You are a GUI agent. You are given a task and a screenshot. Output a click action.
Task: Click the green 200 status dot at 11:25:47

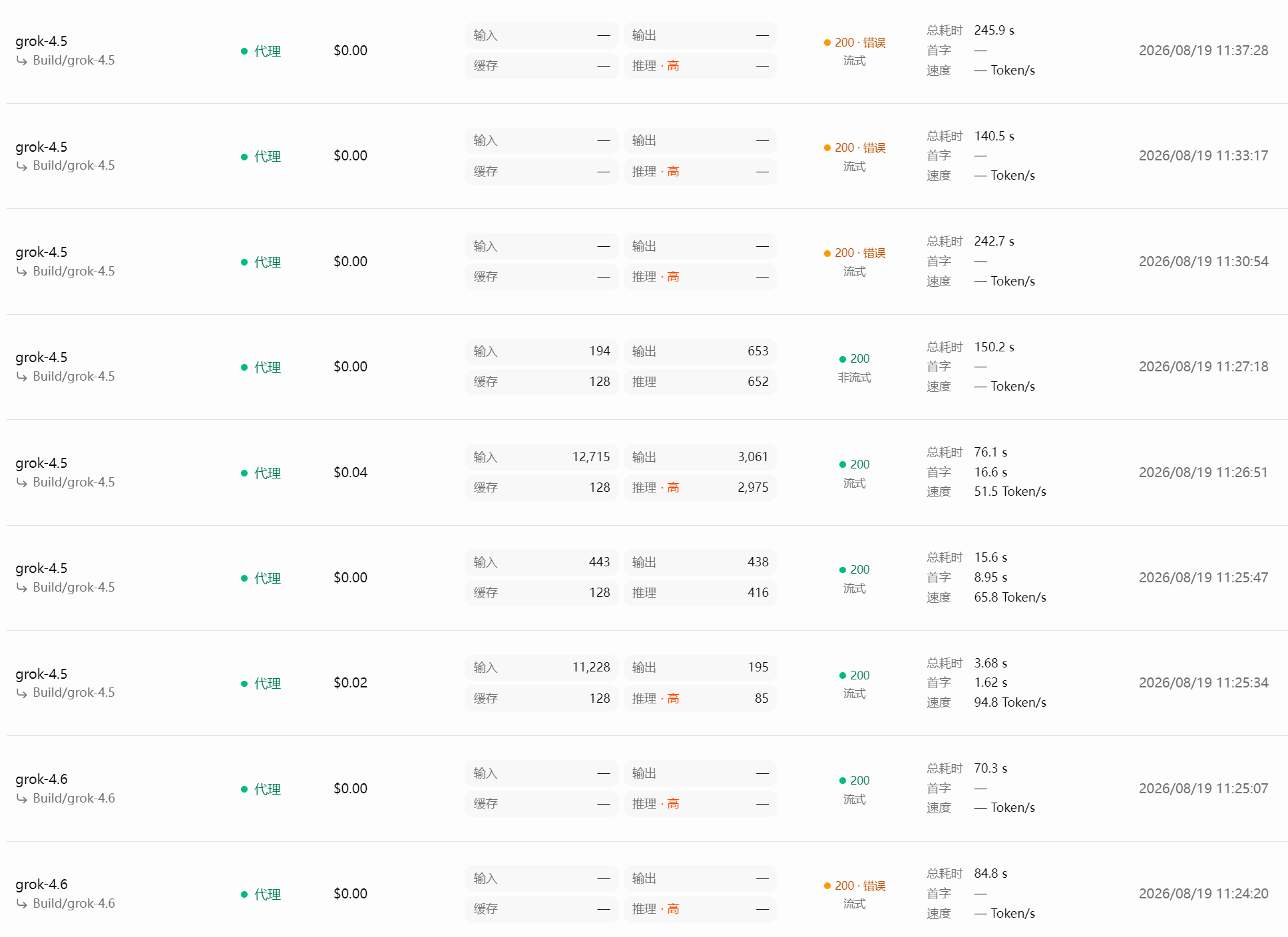843,570
